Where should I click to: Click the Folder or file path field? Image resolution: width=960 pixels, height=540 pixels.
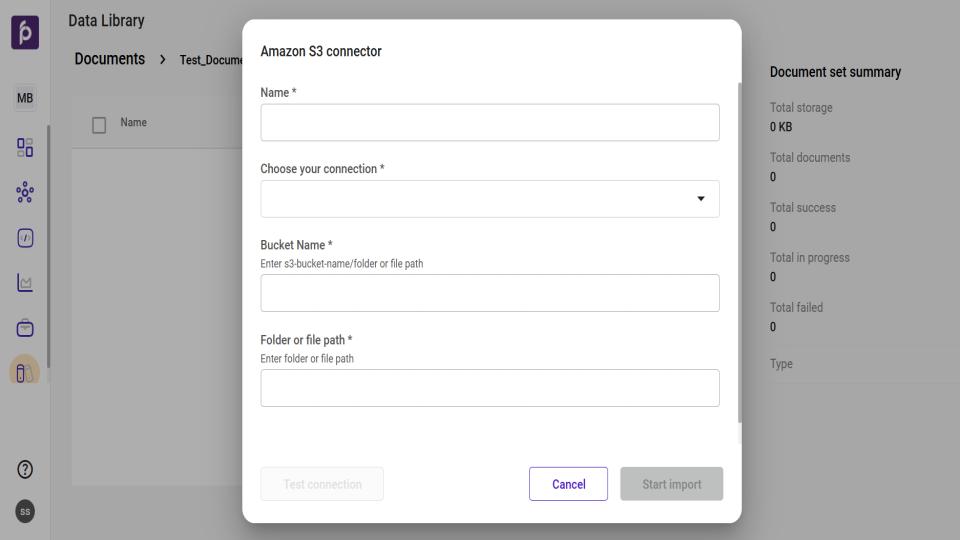click(x=489, y=388)
